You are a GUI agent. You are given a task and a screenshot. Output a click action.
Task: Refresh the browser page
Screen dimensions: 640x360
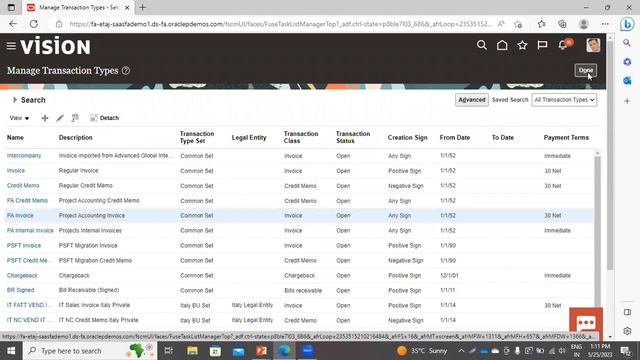[x=33, y=24]
